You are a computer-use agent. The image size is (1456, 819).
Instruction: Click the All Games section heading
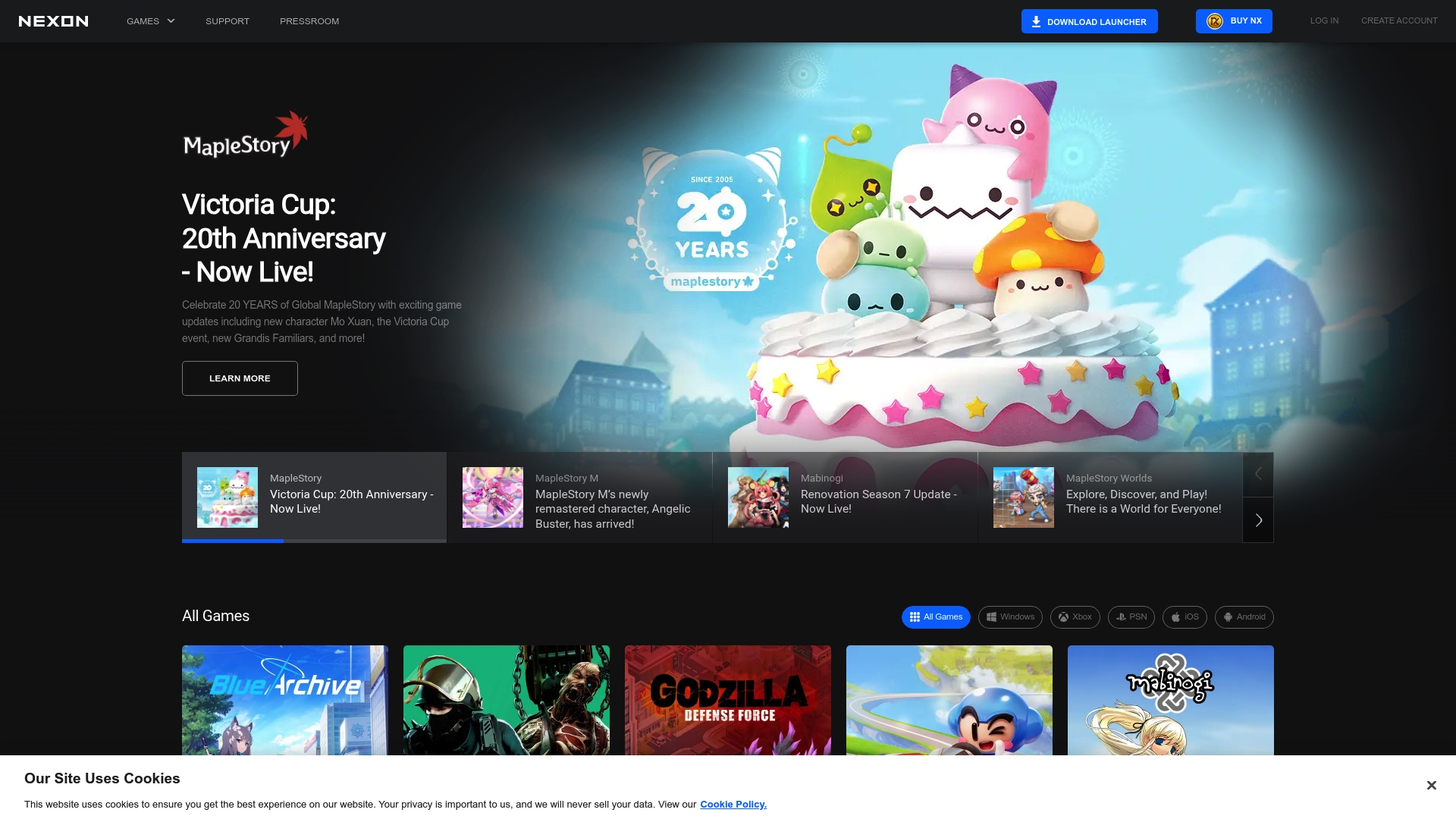click(x=215, y=617)
